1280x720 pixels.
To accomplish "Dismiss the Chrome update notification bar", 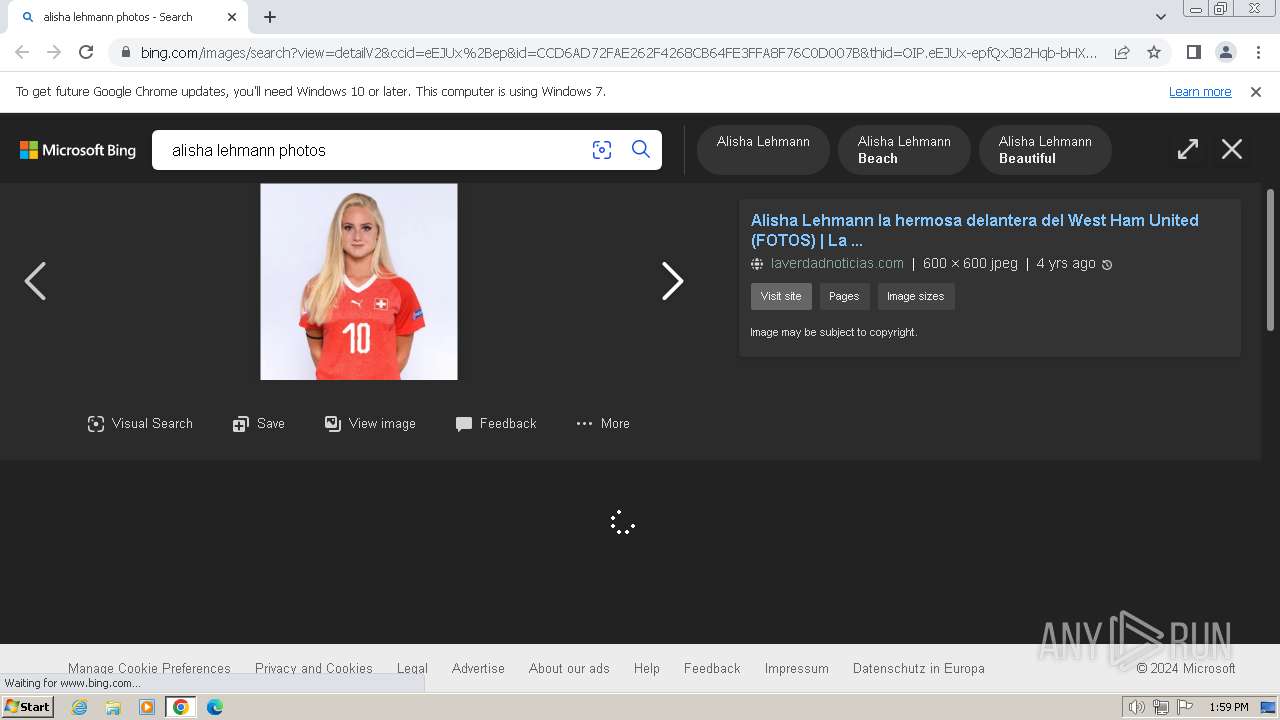I will (x=1256, y=92).
